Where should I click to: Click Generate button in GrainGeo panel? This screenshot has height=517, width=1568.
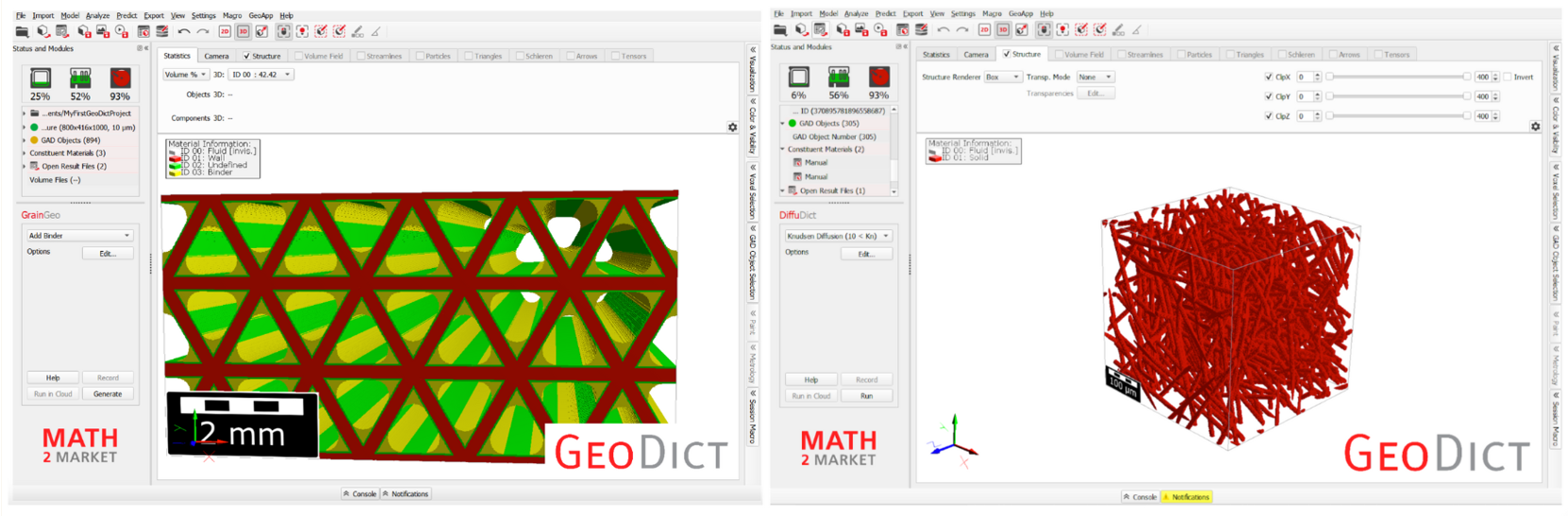(108, 393)
